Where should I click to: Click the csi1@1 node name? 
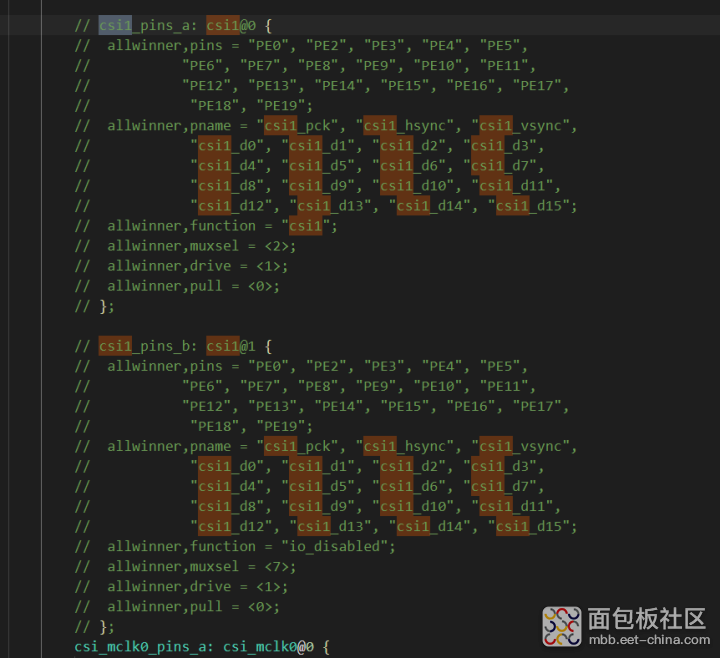coord(231,346)
